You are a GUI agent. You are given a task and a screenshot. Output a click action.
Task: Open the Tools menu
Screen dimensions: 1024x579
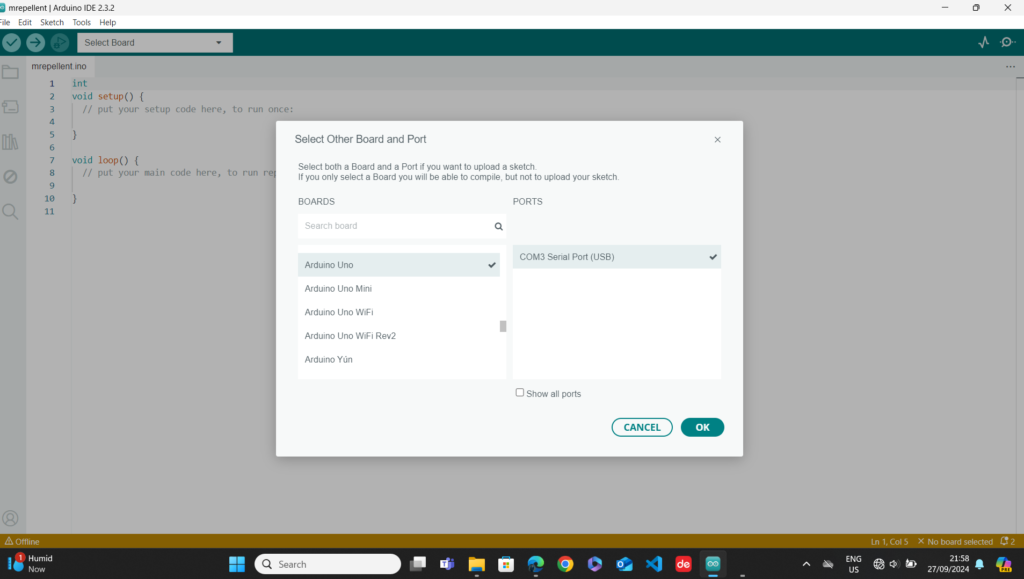82,22
